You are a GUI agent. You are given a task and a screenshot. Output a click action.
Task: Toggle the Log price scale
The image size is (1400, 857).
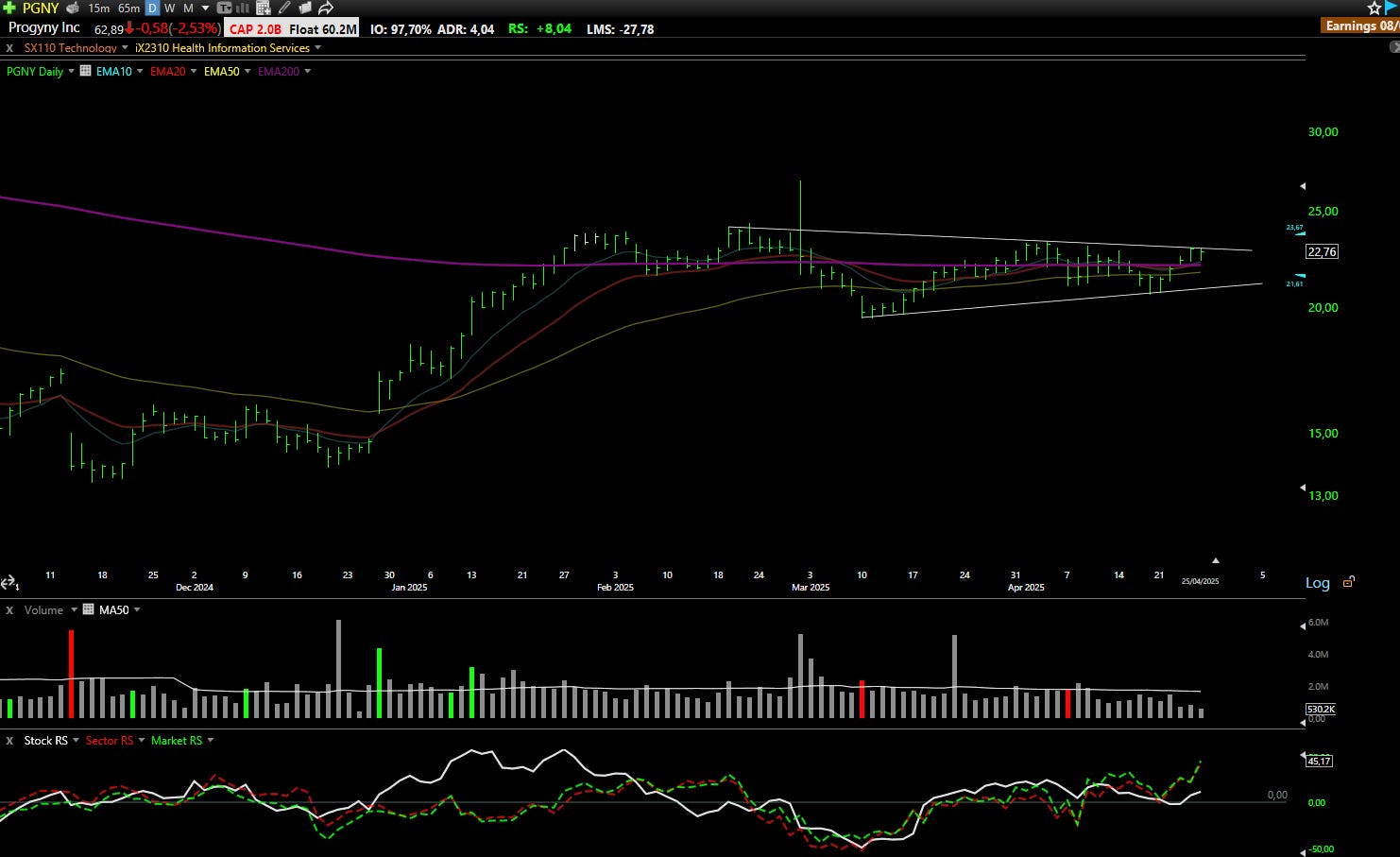click(1317, 583)
